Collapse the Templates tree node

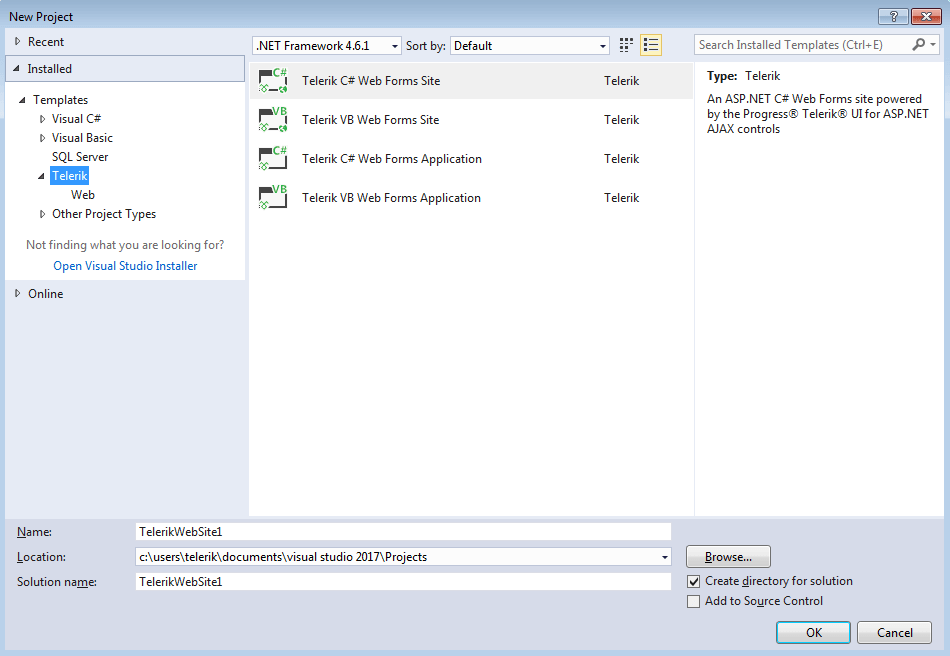tap(22, 100)
